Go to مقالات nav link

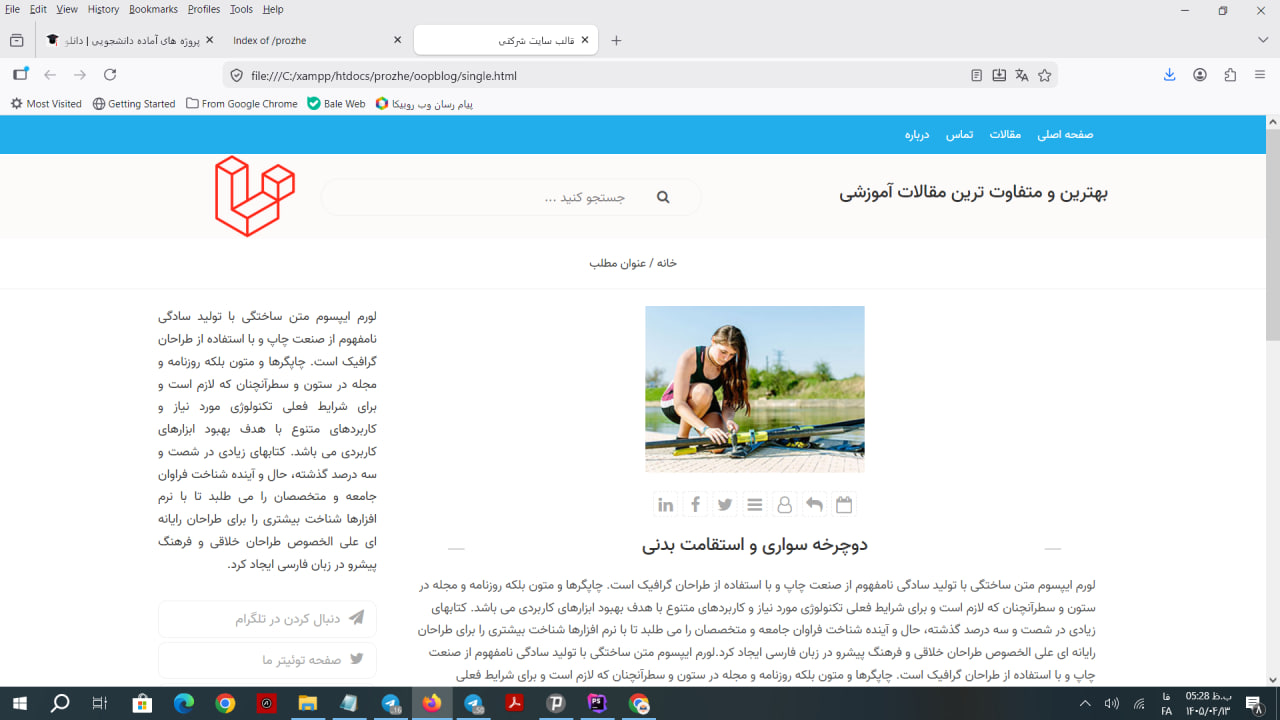[x=1005, y=135]
